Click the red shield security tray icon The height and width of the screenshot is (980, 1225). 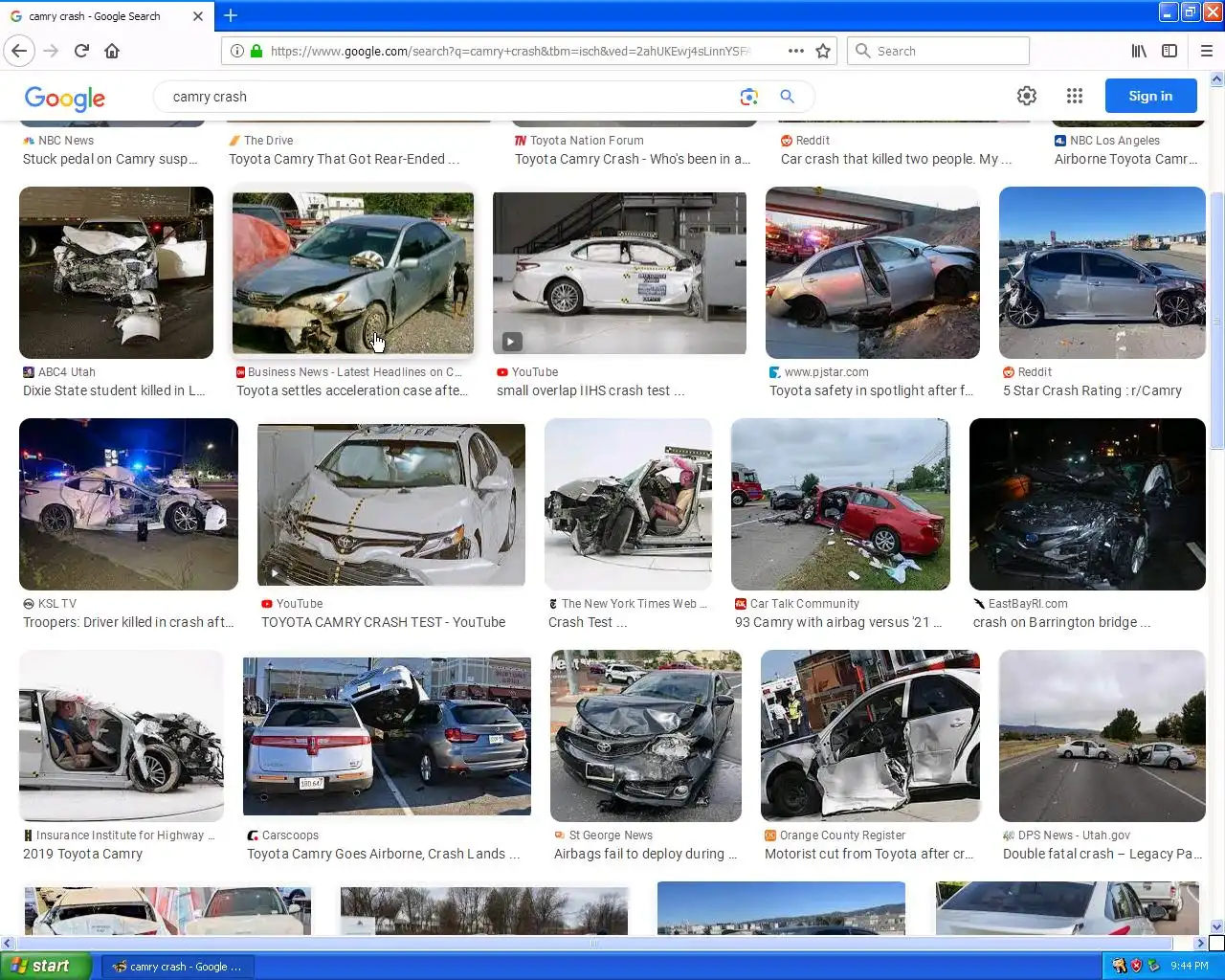[x=1137, y=966]
